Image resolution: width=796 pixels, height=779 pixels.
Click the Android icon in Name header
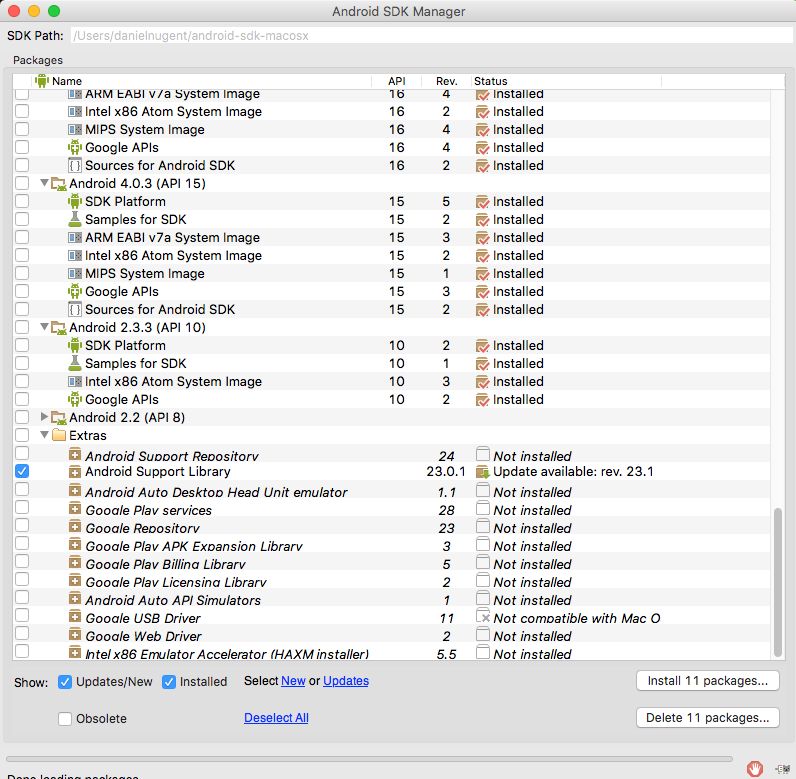[x=42, y=81]
